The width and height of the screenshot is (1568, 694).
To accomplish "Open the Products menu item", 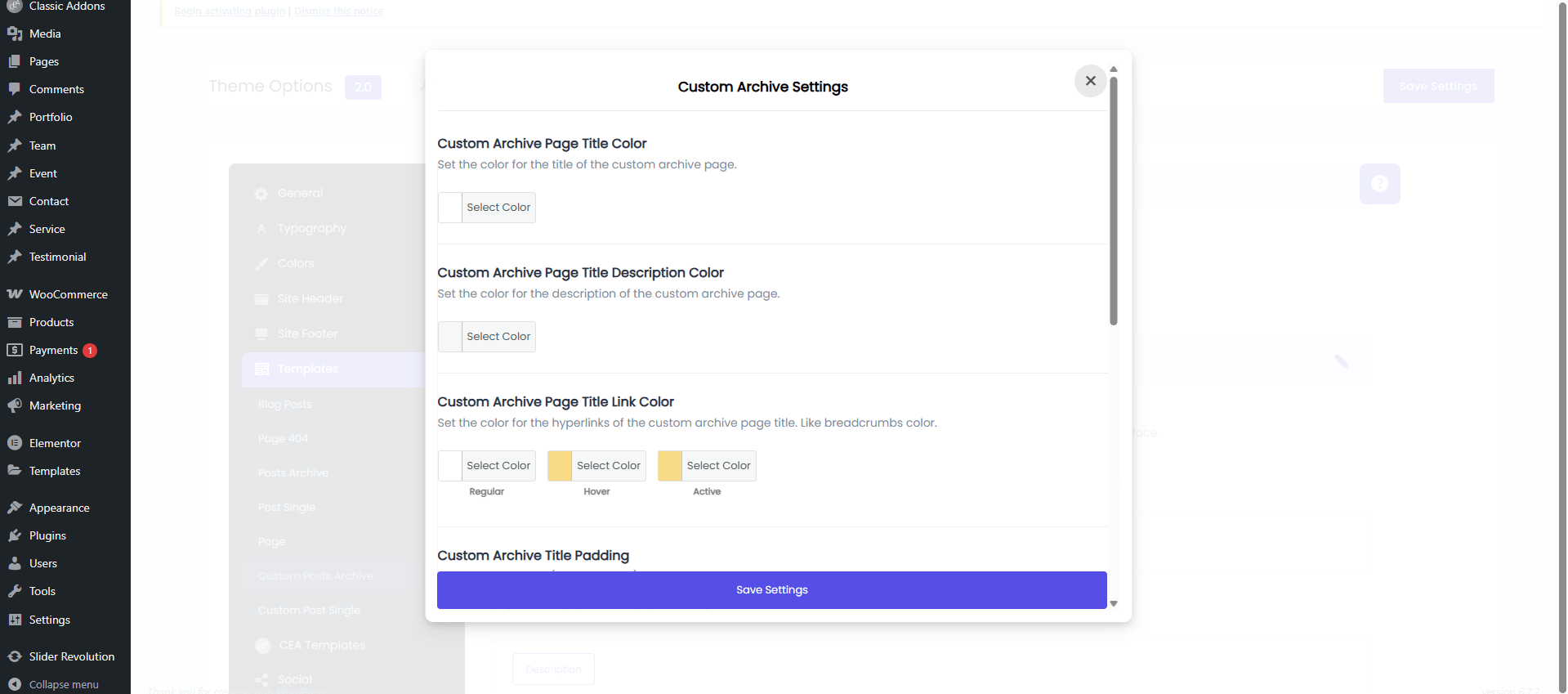I will pyautogui.click(x=51, y=322).
